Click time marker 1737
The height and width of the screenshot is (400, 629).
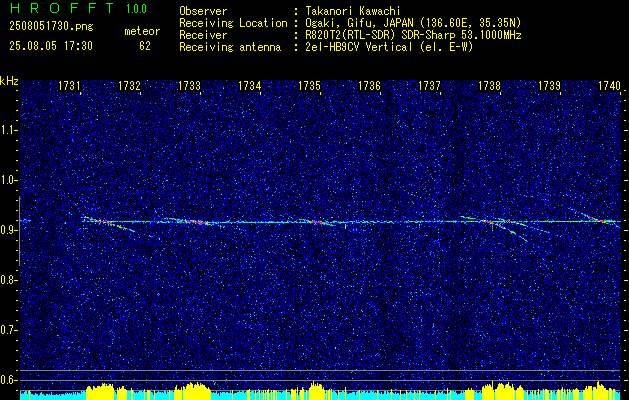tap(429, 86)
